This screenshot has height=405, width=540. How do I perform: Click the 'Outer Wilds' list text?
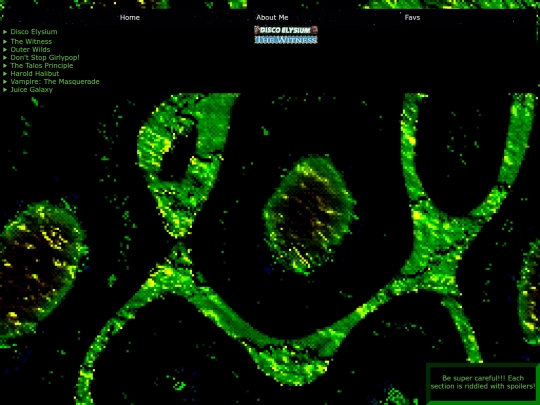click(30, 50)
